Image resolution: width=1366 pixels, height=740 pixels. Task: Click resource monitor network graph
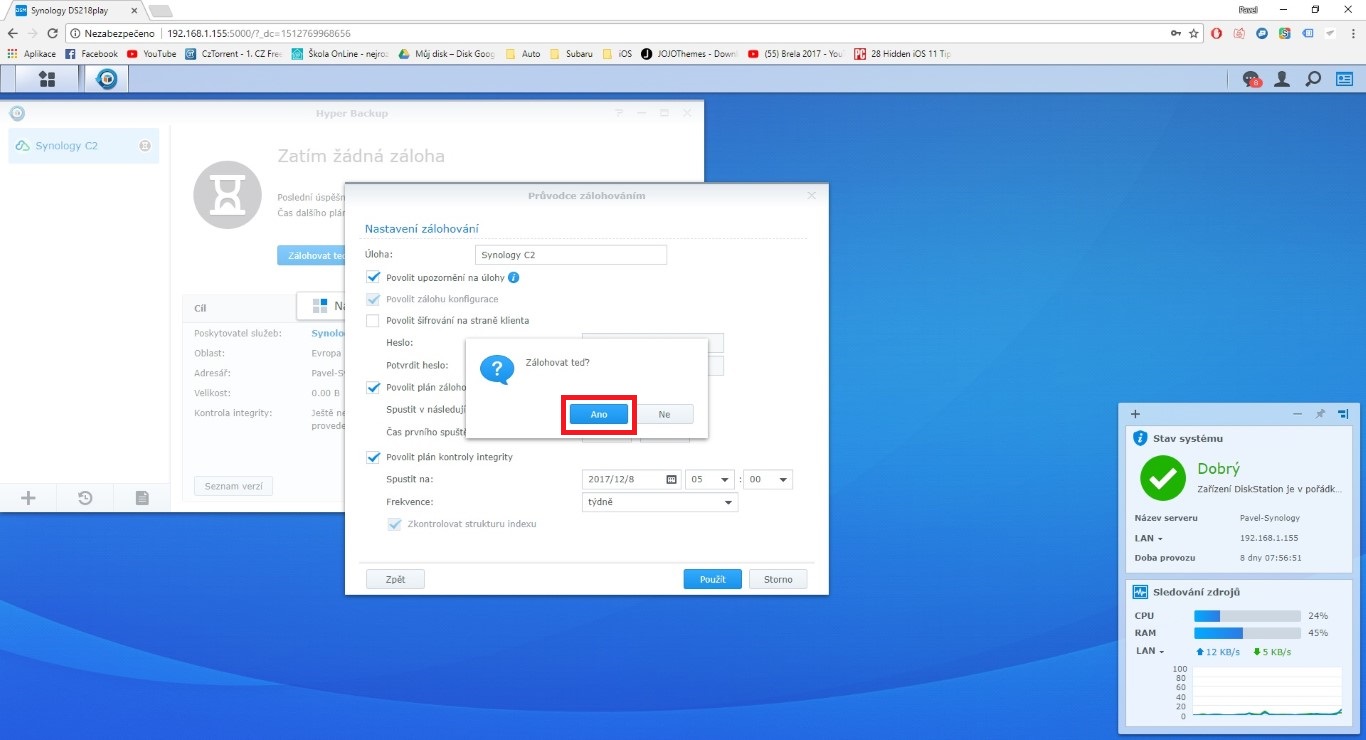1268,692
